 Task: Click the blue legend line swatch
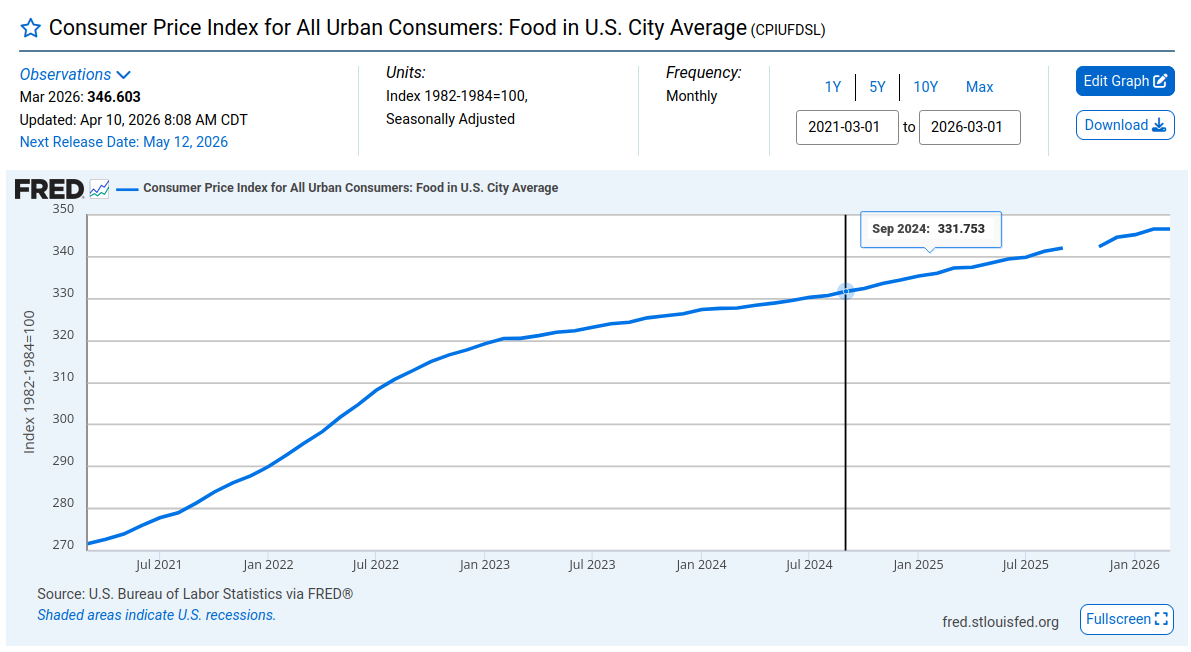127,188
